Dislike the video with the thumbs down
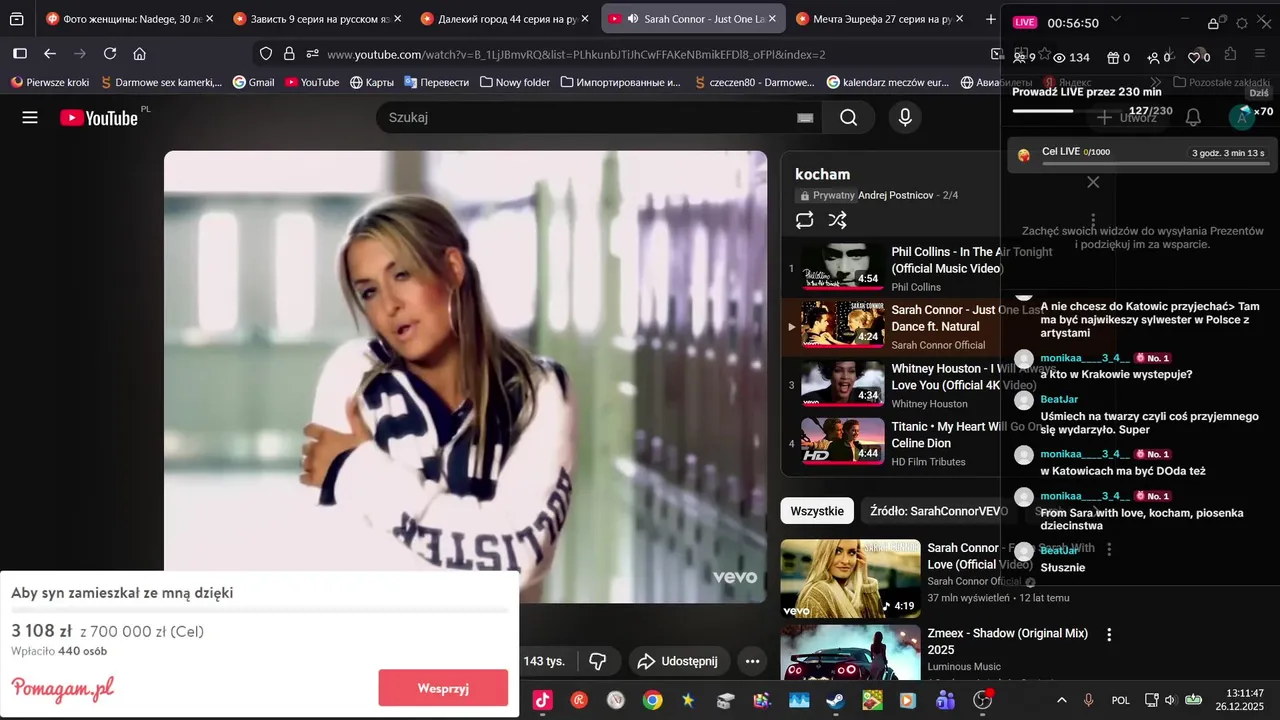Screen dimensions: 1280x720 (598, 661)
